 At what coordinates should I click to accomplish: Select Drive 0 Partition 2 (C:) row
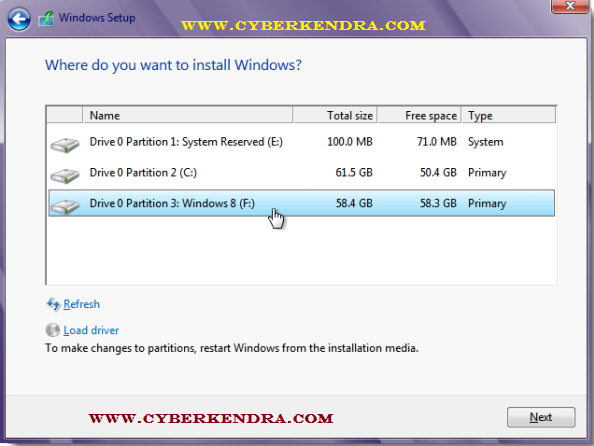tap(302, 172)
